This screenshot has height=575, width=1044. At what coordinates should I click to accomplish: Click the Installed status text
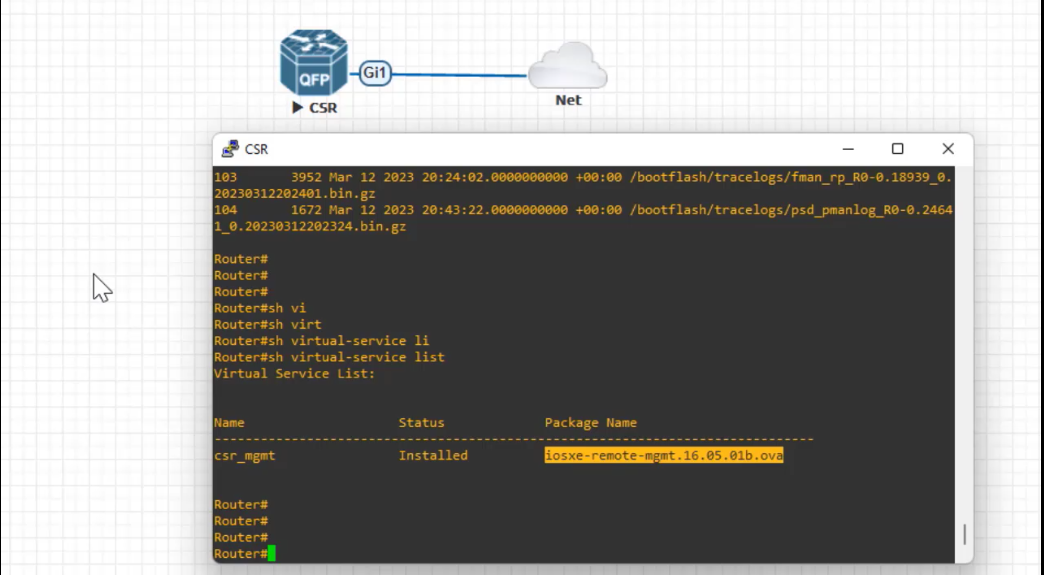click(433, 455)
